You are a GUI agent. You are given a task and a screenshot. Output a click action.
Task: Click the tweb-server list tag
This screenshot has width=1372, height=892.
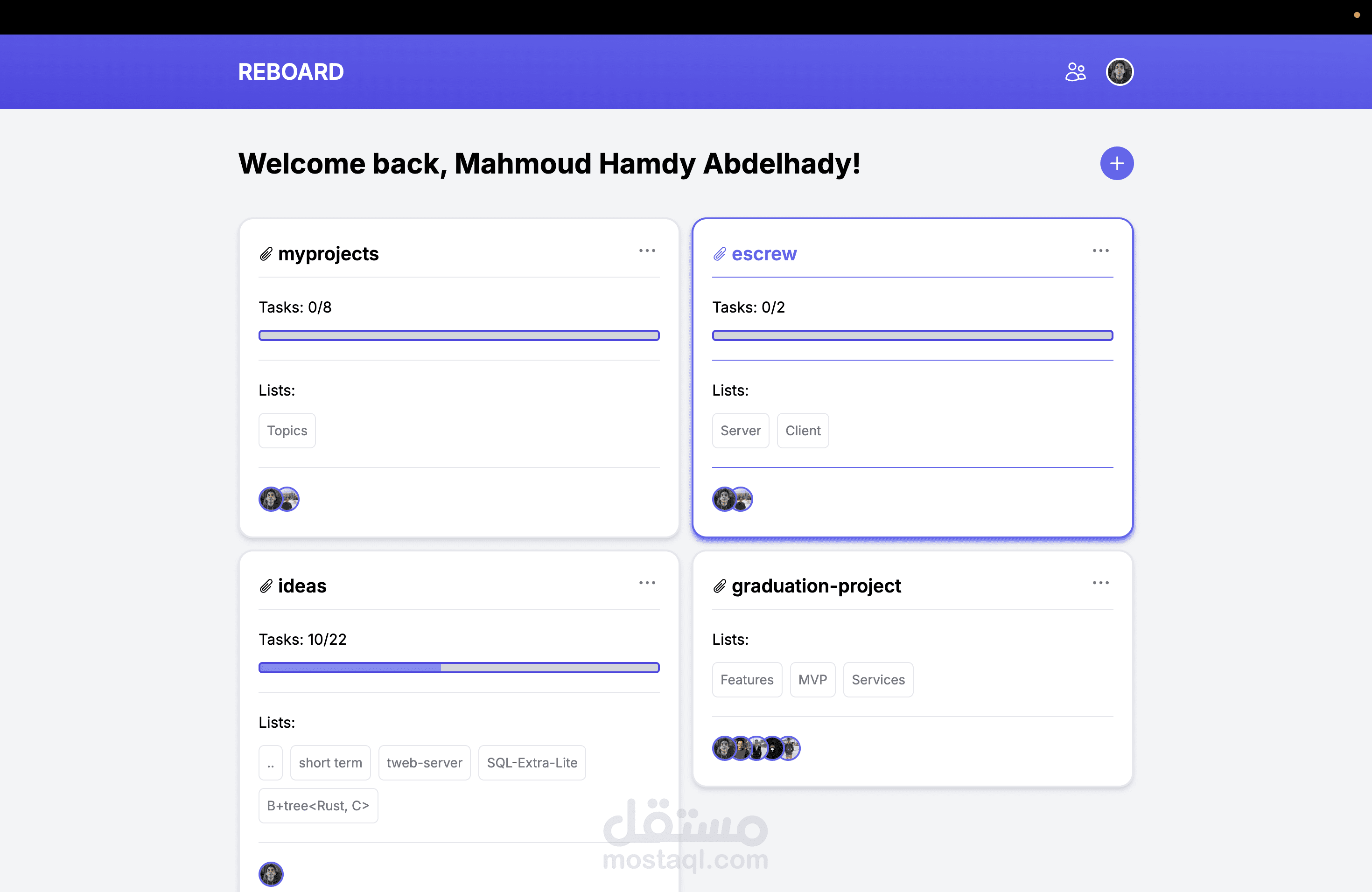click(x=424, y=763)
